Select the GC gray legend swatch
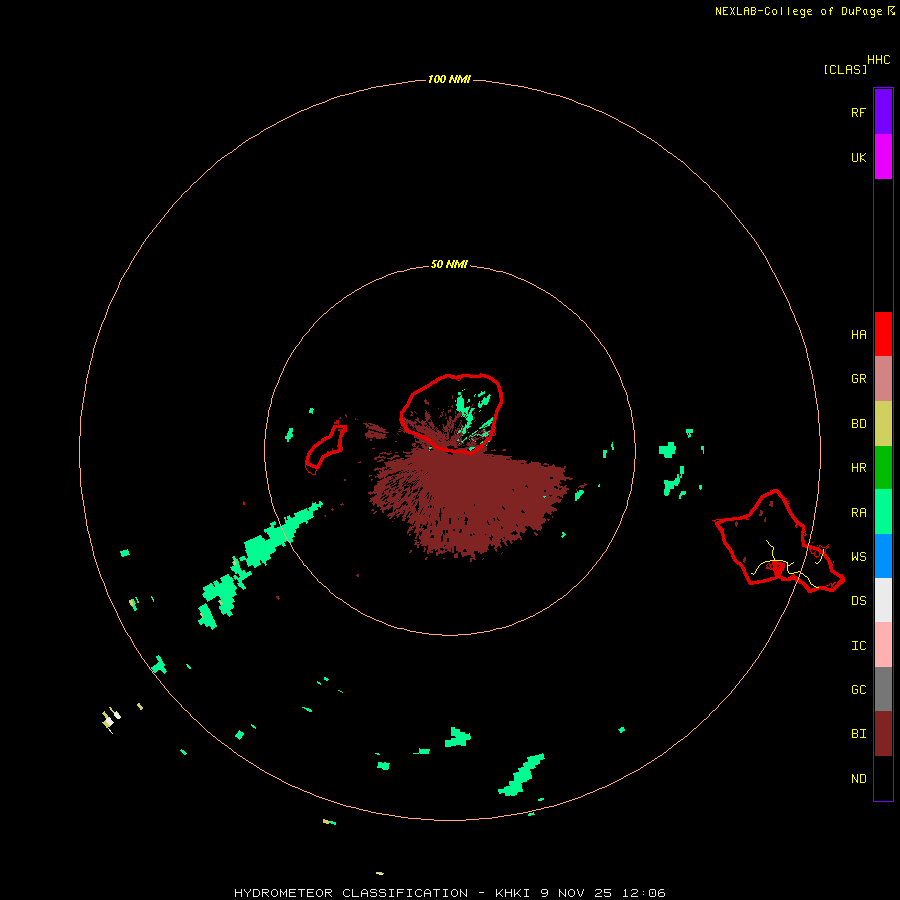Image resolution: width=900 pixels, height=900 pixels. point(883,689)
